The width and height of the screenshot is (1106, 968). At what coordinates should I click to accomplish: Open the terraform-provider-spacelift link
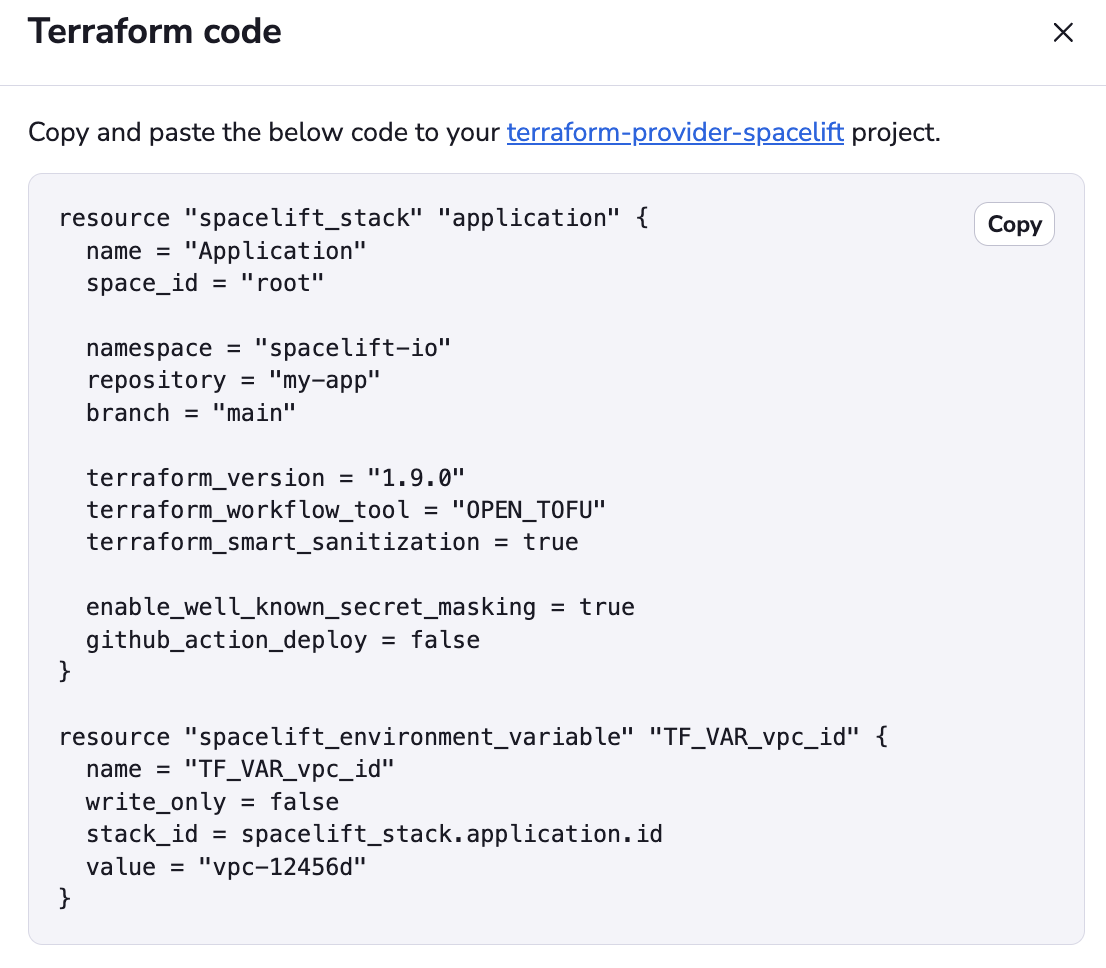[675, 132]
